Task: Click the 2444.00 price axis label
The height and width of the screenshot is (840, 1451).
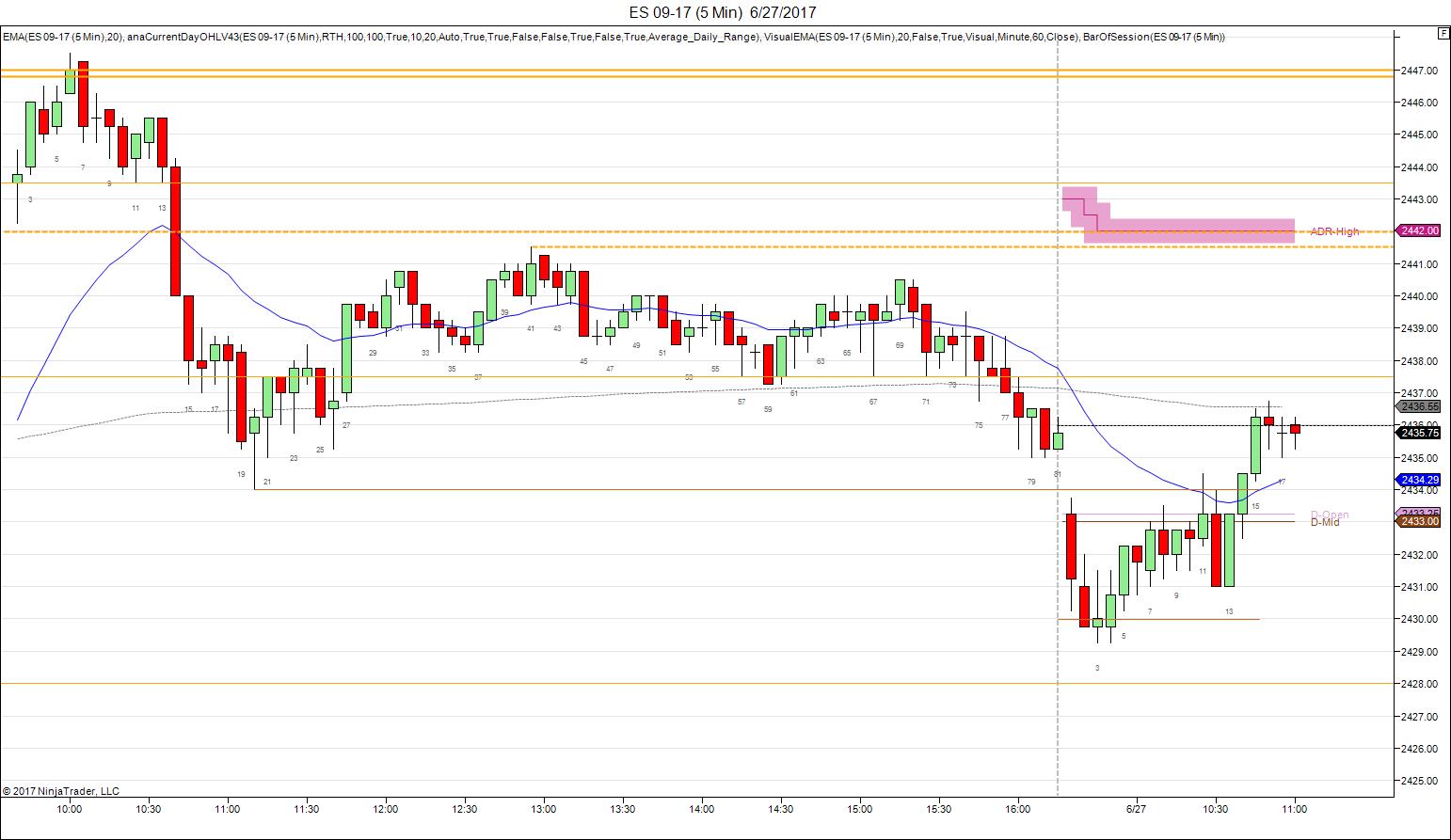Action: coord(1418,167)
